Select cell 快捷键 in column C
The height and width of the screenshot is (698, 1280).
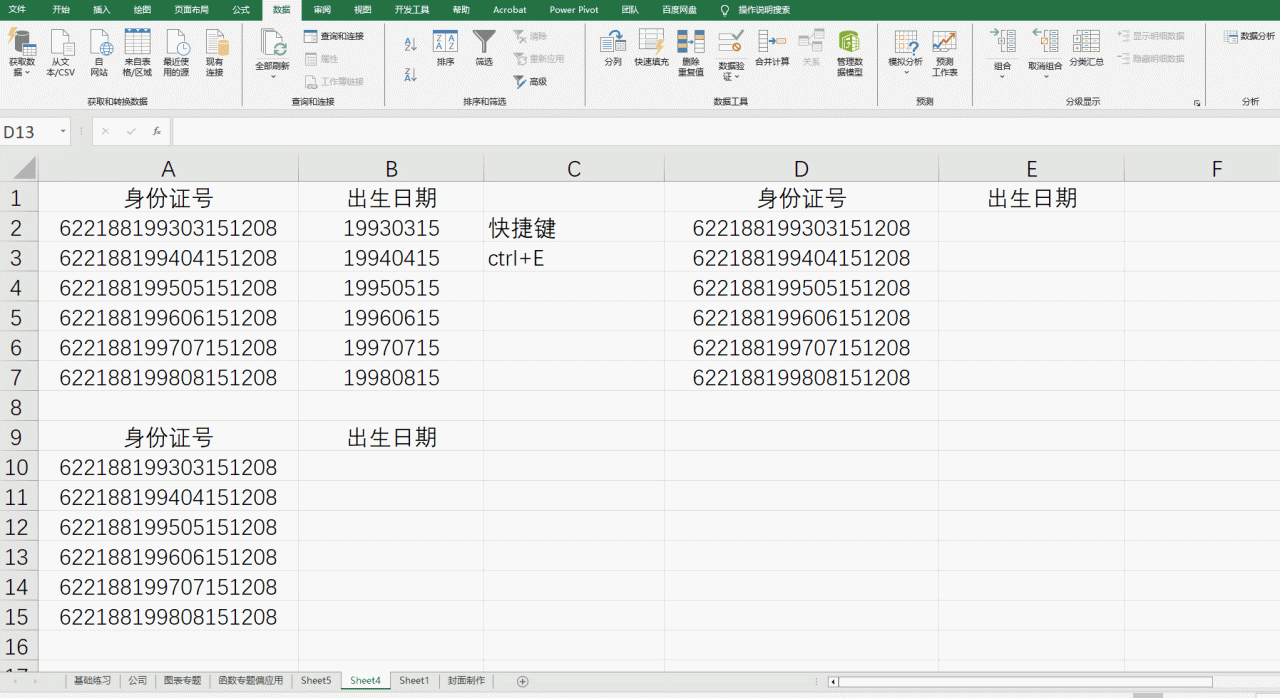point(574,228)
